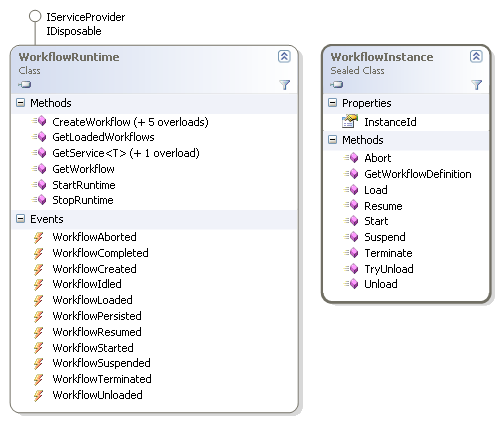Click the method icon next to Terminate

point(351,253)
